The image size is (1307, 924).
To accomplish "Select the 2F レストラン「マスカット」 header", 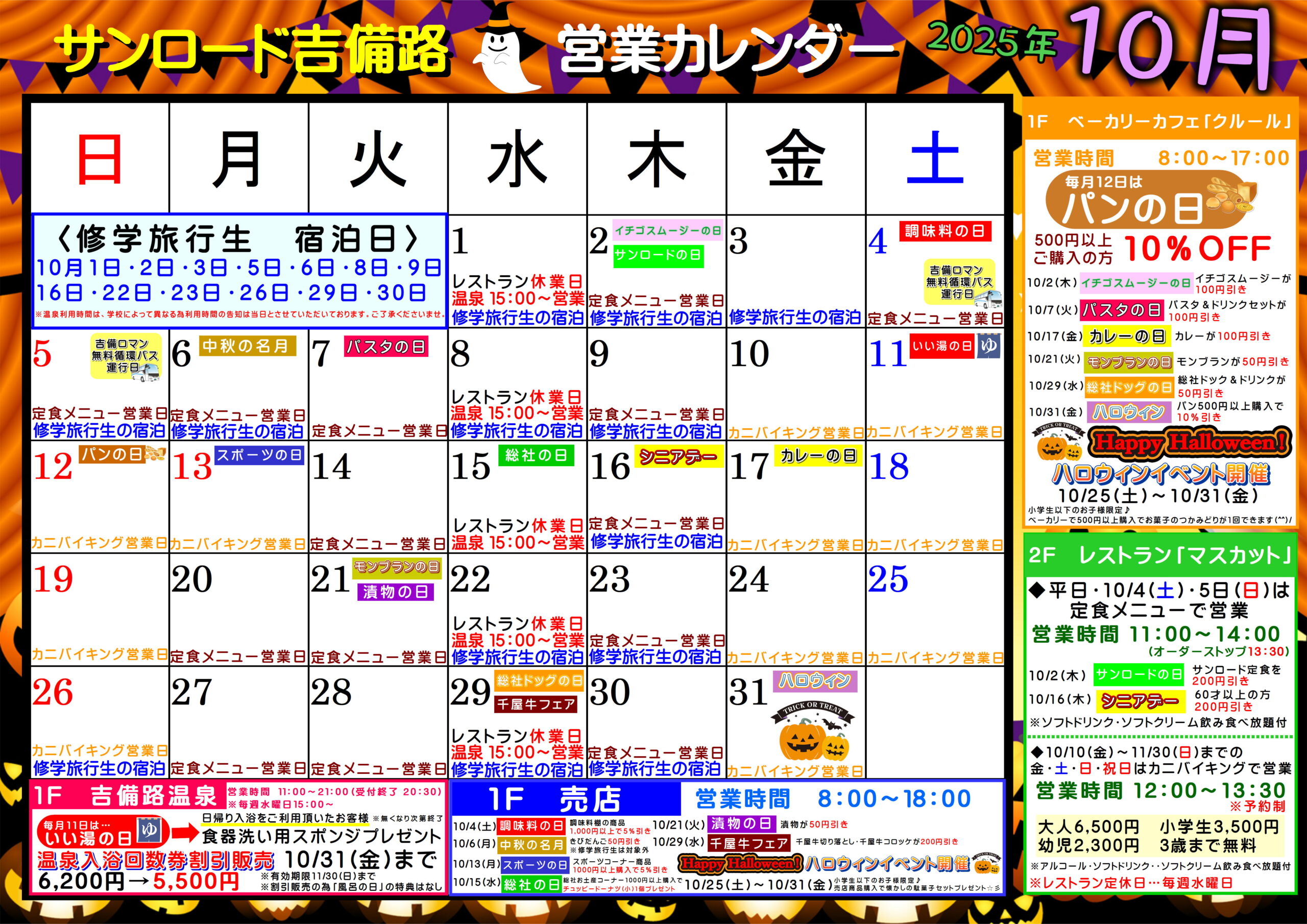I will (x=1159, y=555).
